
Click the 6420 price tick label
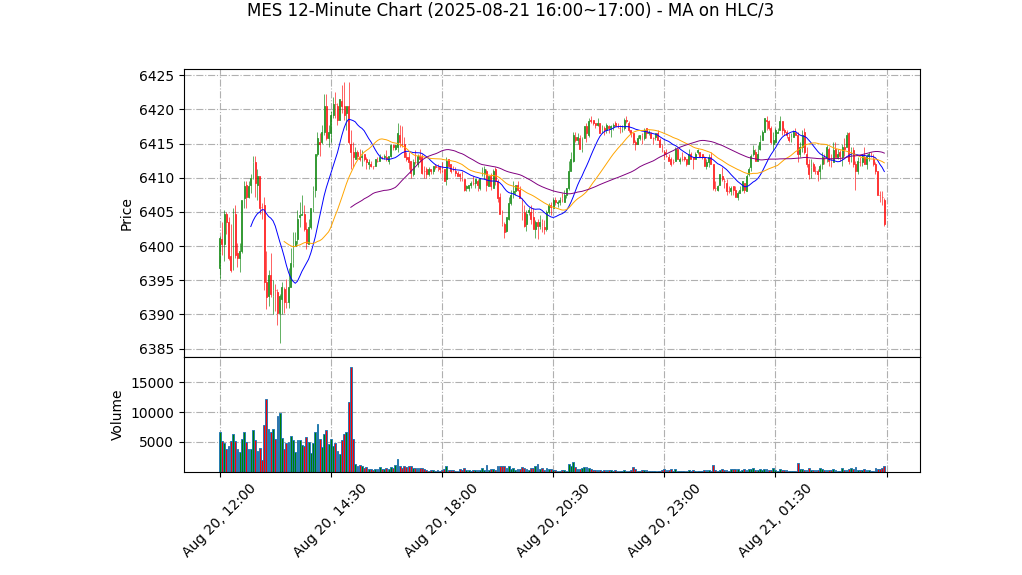[x=156, y=110]
